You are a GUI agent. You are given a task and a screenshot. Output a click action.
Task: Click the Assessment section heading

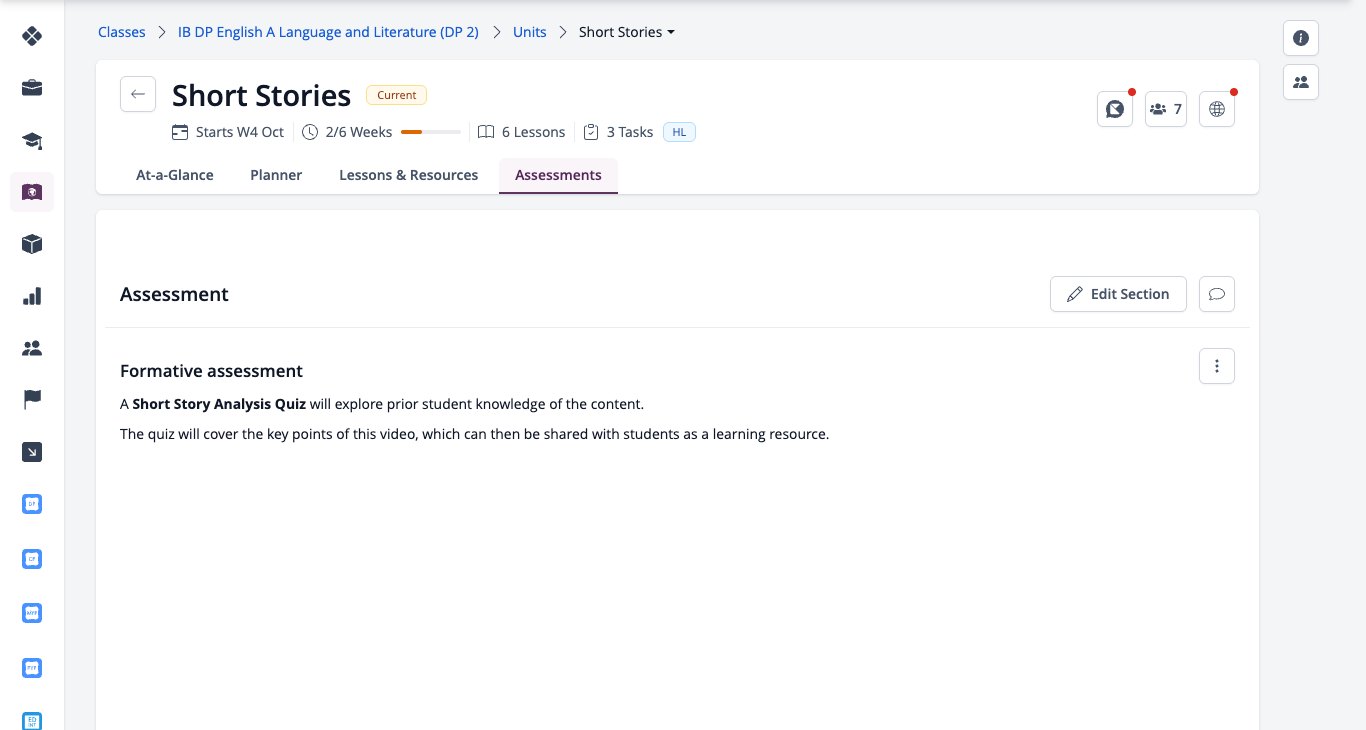pos(174,294)
